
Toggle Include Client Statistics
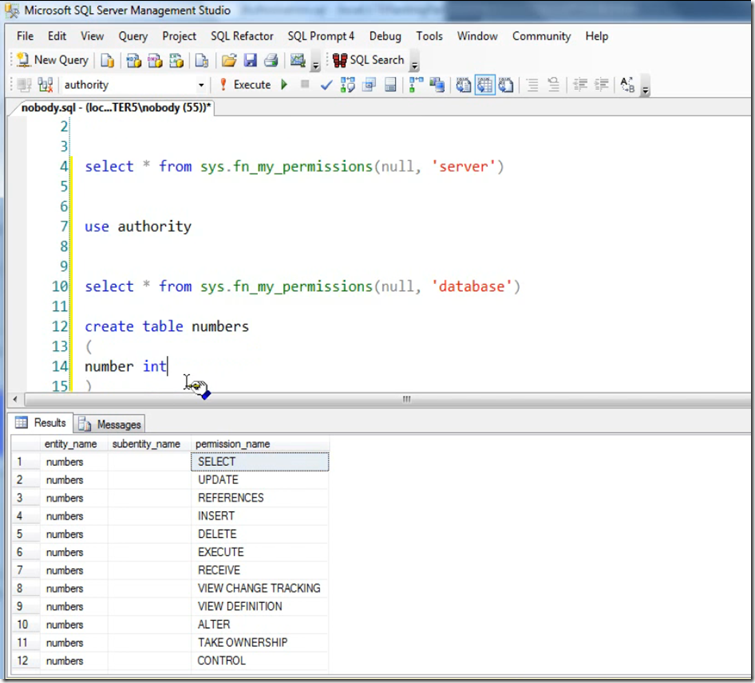pos(437,85)
